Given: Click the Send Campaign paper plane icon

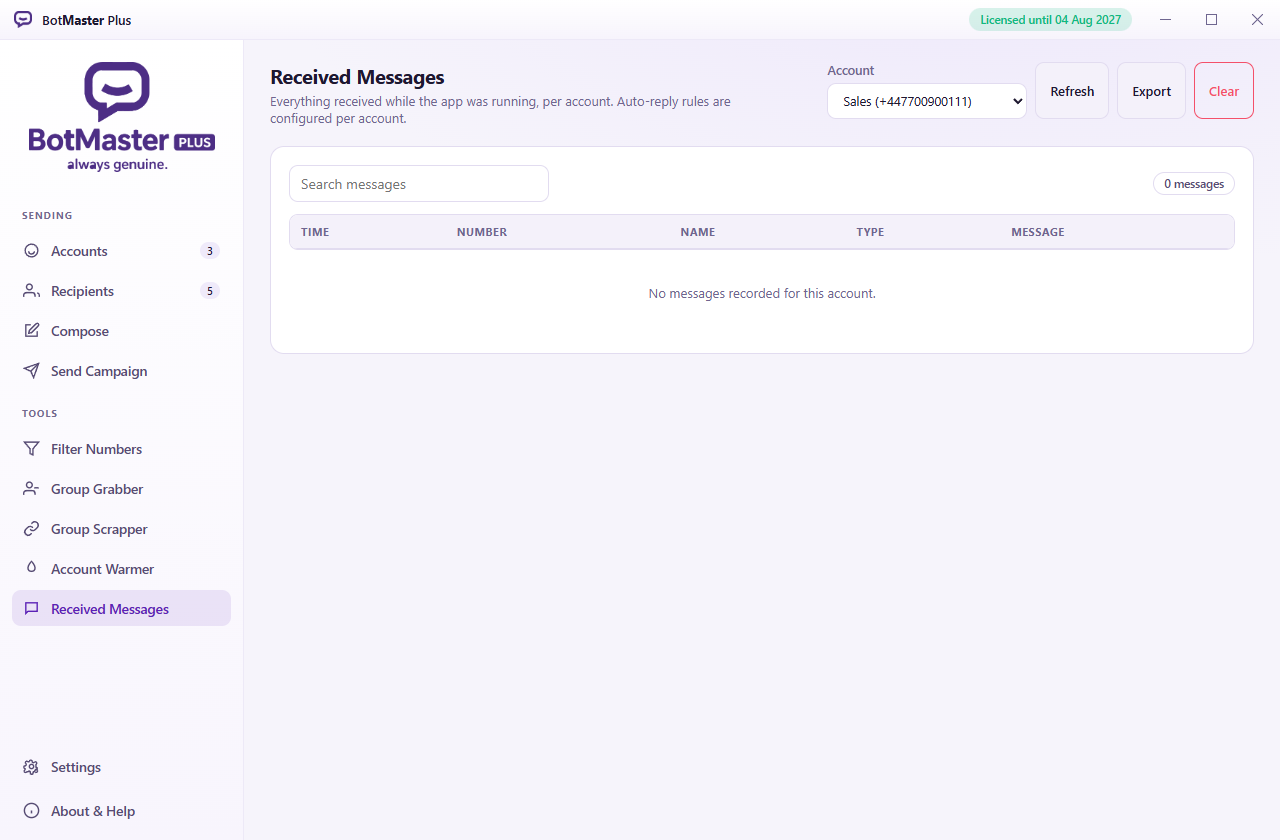Looking at the screenshot, I should [32, 371].
